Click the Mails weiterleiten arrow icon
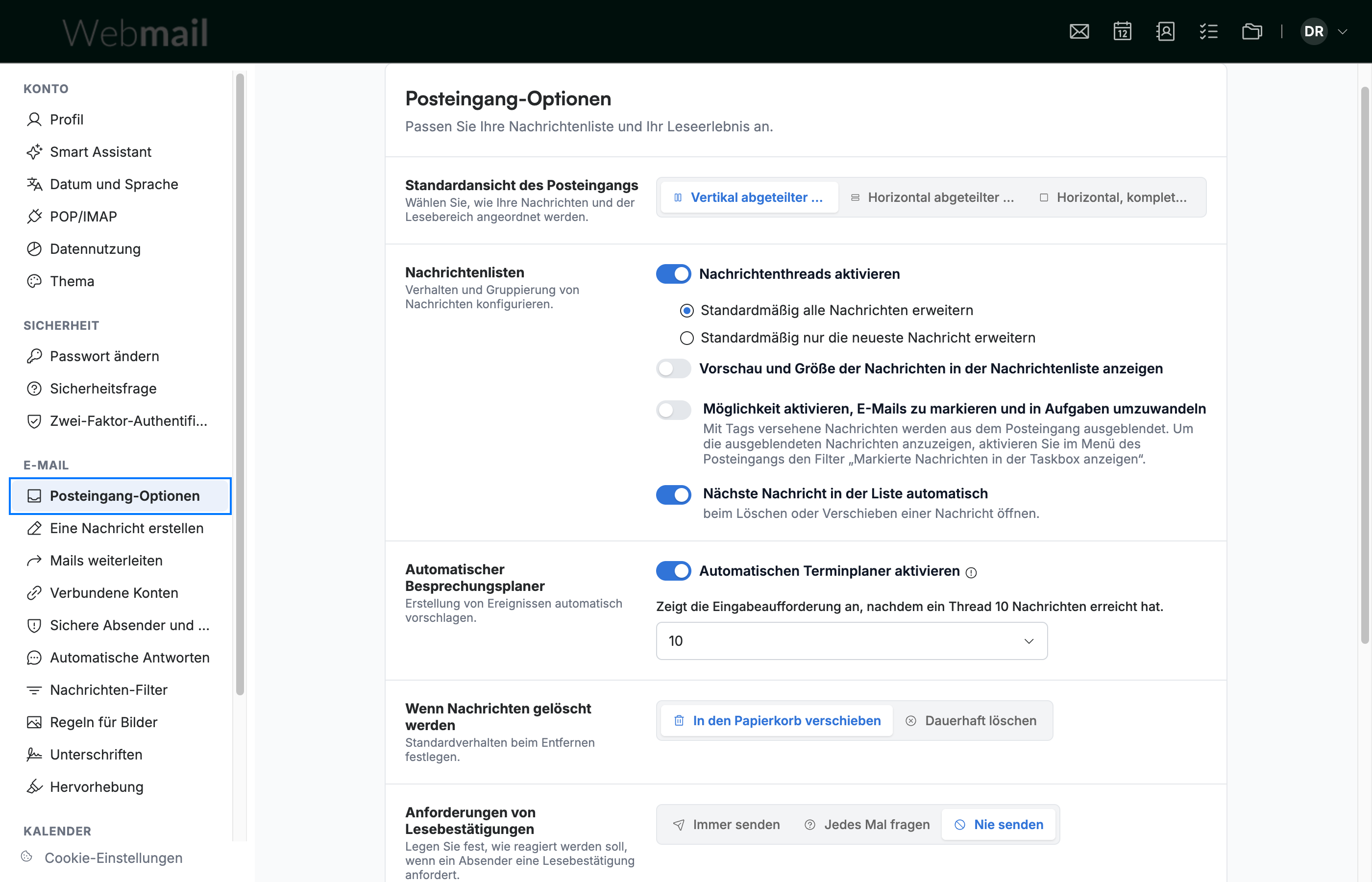Viewport: 1372px width, 882px height. [x=34, y=560]
